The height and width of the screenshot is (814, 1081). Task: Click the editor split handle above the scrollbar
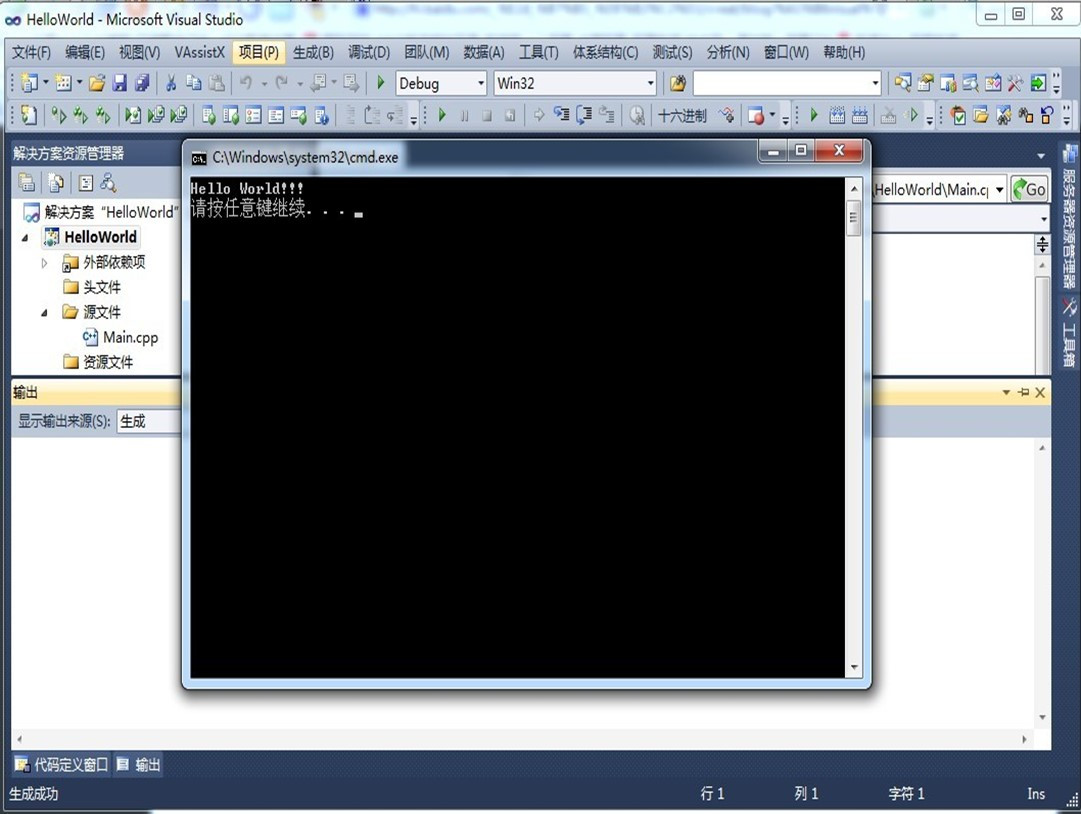(x=1042, y=244)
